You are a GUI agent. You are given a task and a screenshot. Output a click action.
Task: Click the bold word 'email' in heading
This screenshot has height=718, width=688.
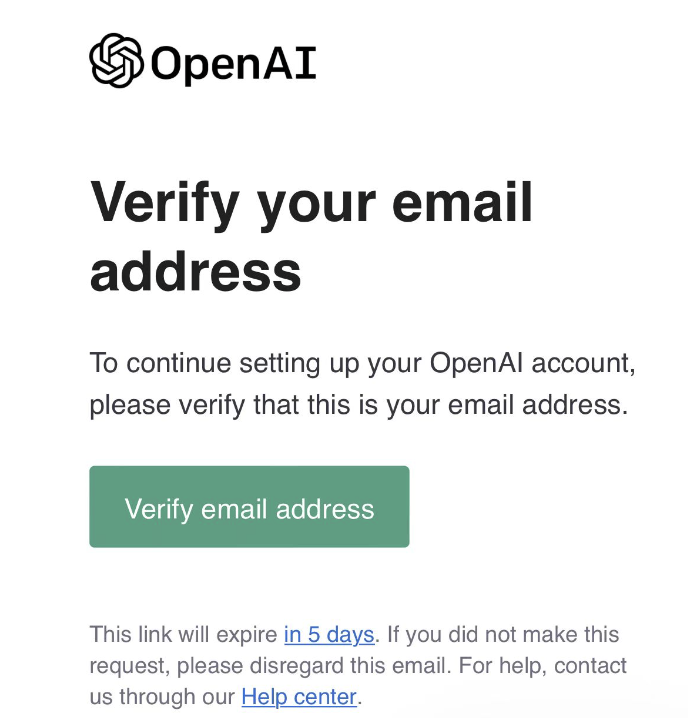coord(462,202)
